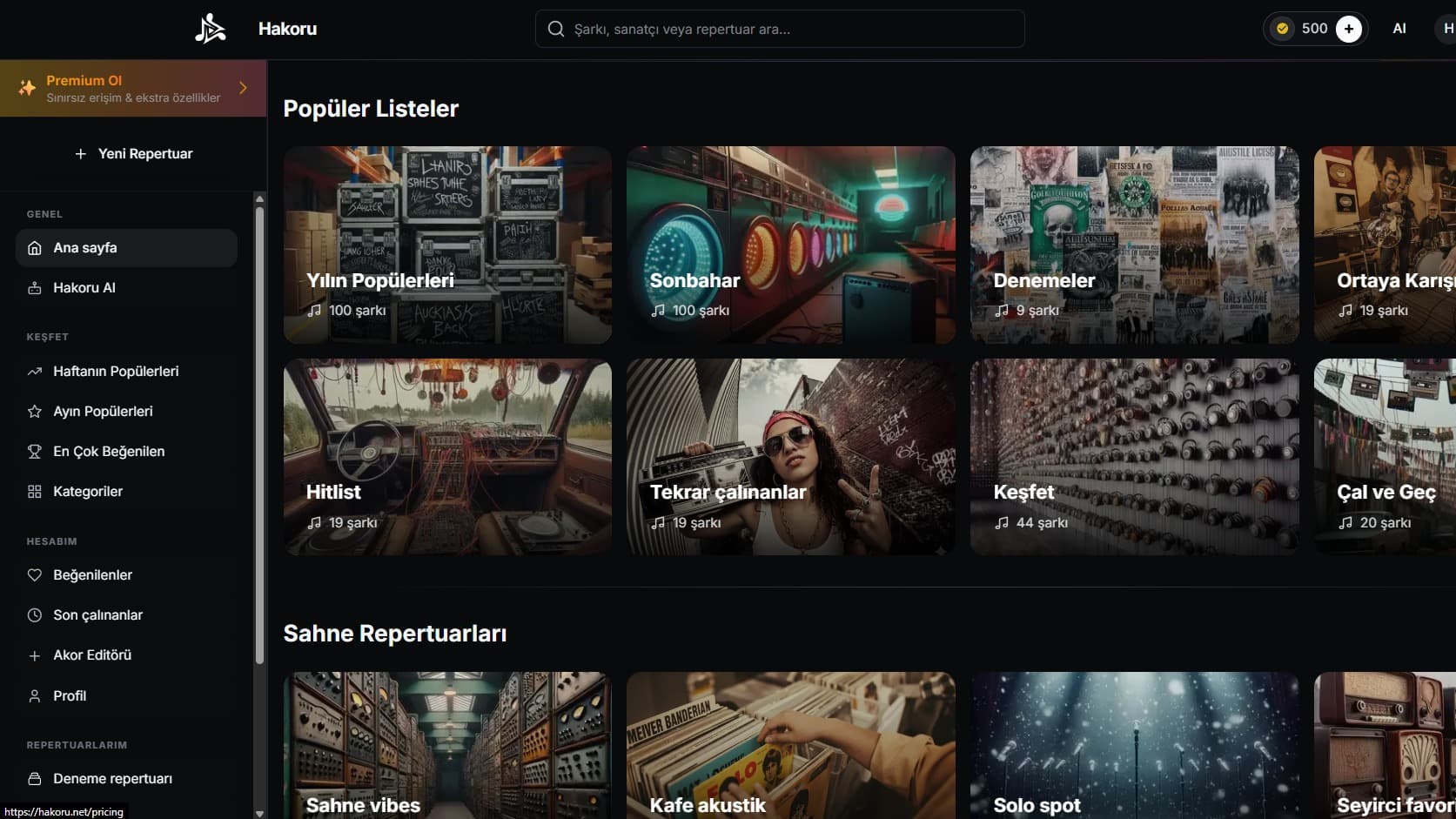The width and height of the screenshot is (1456, 819).
Task: Click the 500 credits balance
Action: (1314, 29)
